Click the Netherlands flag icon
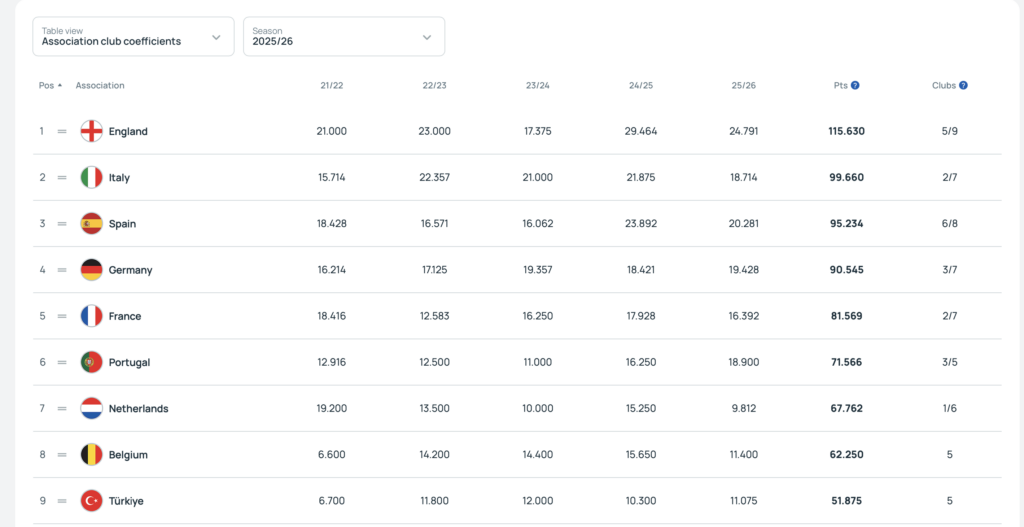1024x527 pixels. click(92, 408)
